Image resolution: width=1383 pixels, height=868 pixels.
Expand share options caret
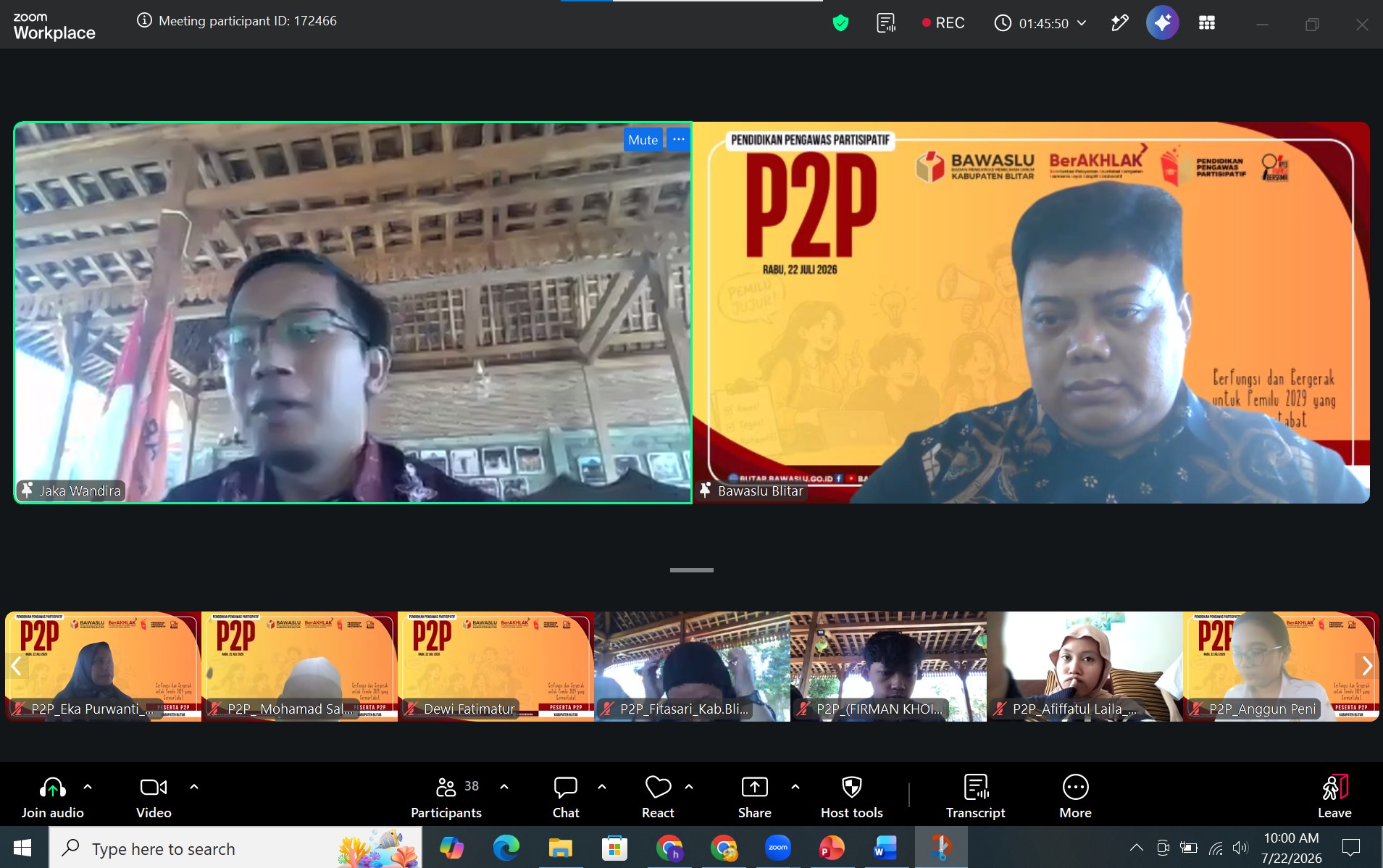tap(795, 786)
